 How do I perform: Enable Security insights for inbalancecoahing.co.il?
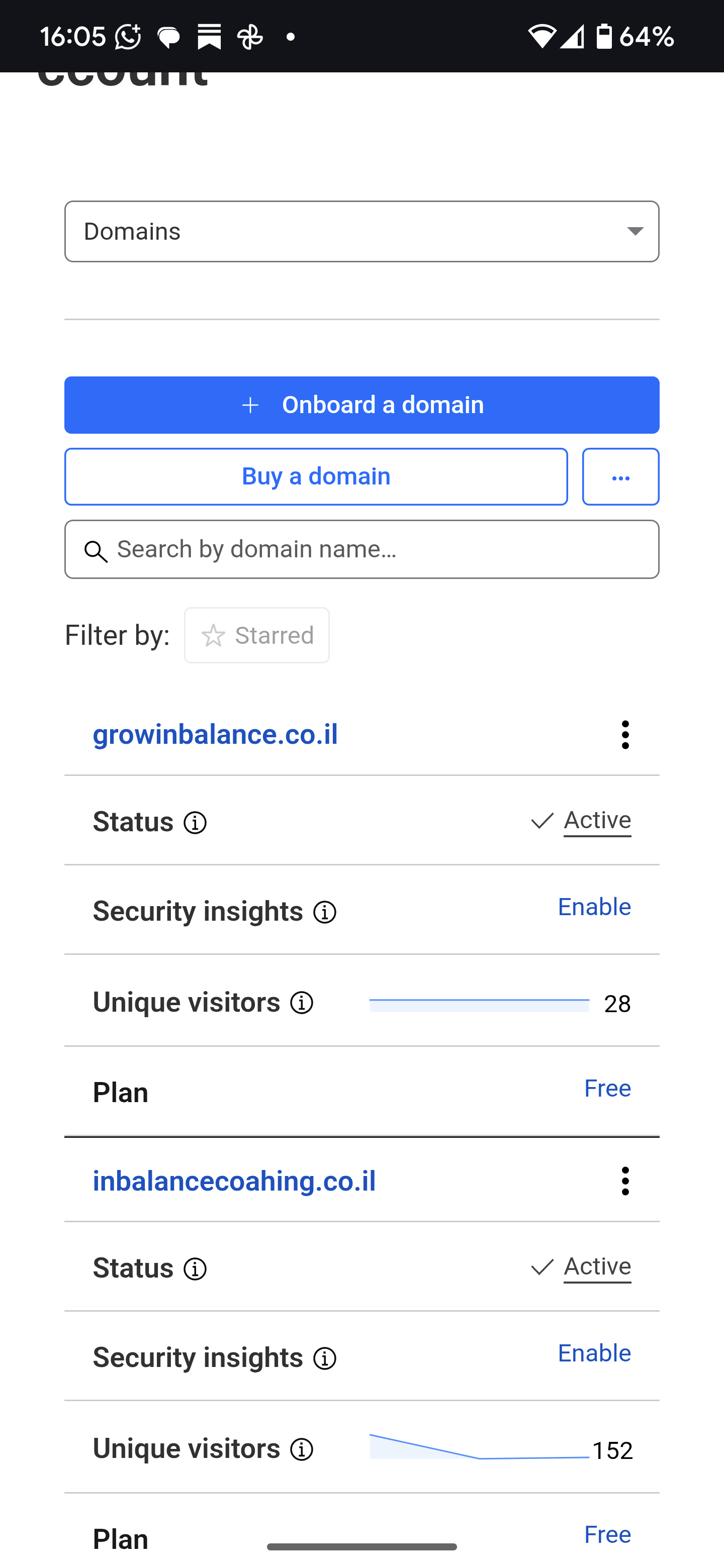pos(594,1353)
